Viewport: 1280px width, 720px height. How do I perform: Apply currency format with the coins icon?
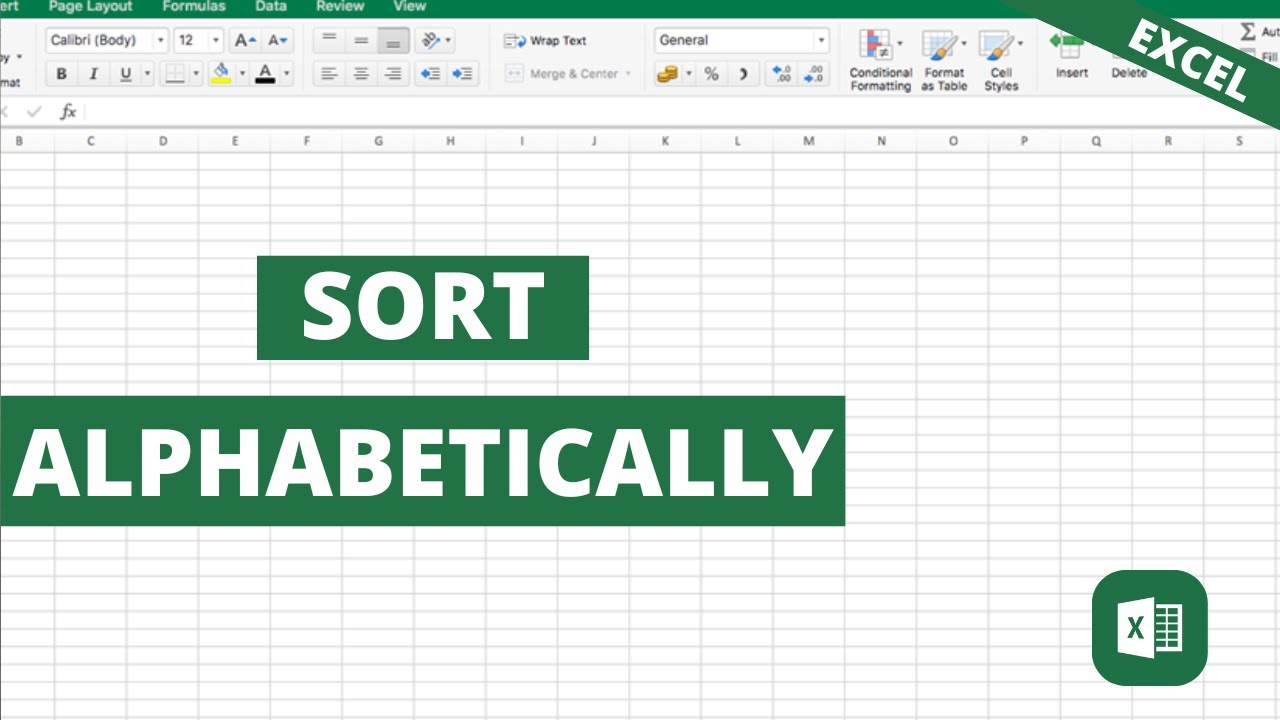point(667,74)
